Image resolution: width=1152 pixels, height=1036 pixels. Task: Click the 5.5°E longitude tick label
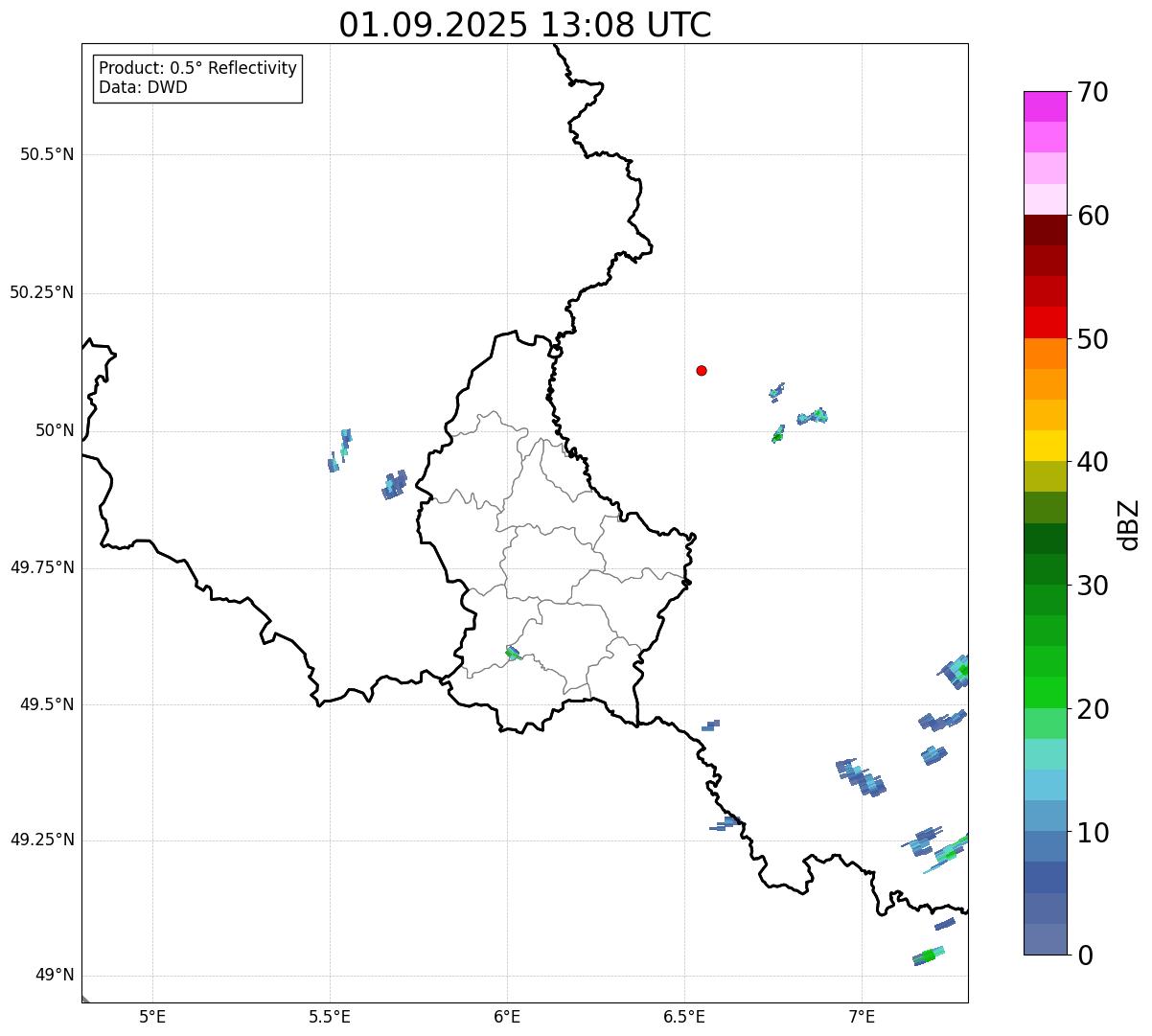click(330, 1016)
